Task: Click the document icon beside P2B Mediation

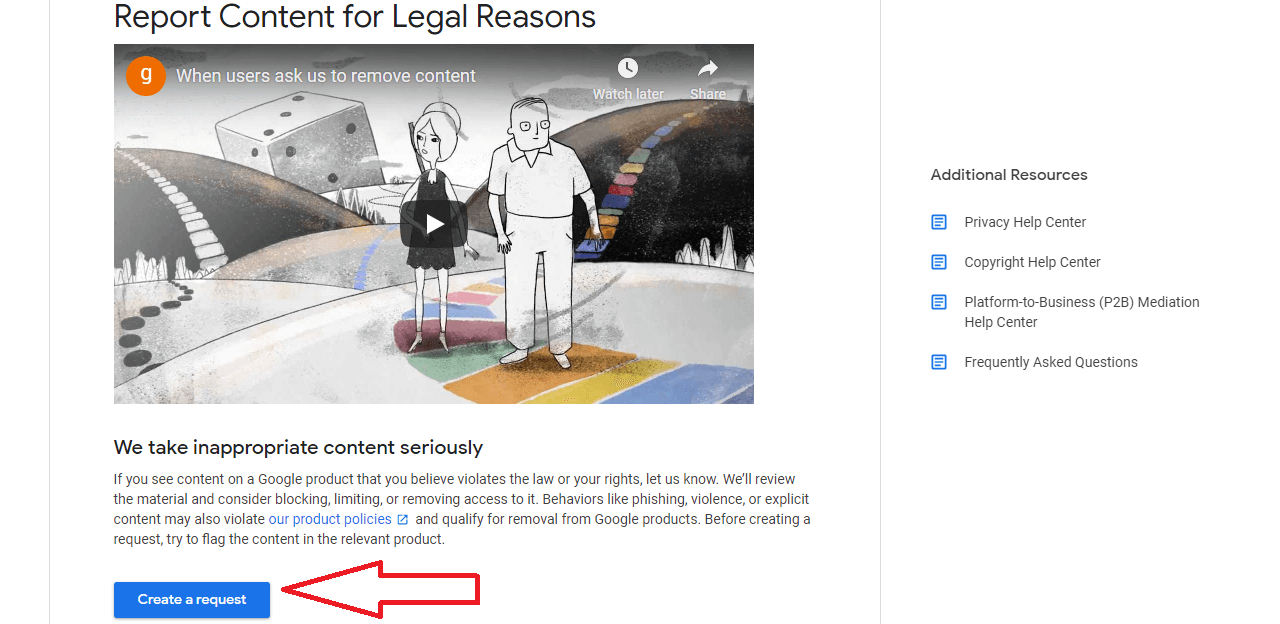Action: pyautogui.click(x=939, y=302)
